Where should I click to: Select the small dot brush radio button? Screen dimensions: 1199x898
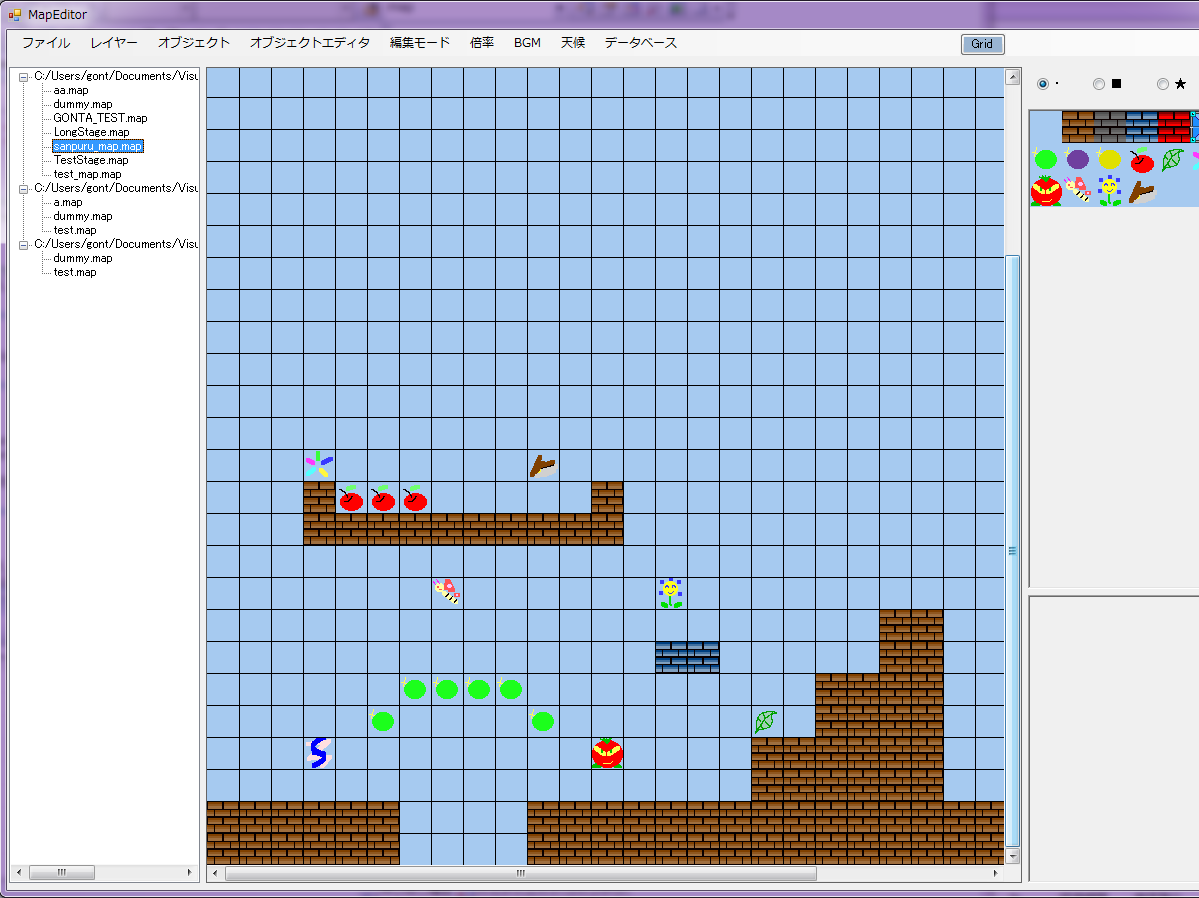[1043, 84]
